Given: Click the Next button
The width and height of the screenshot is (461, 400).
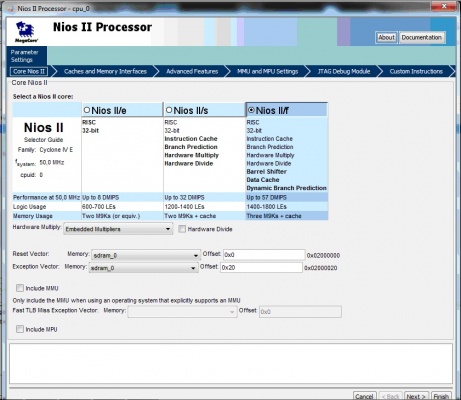Looking at the screenshot, I should point(416,396).
